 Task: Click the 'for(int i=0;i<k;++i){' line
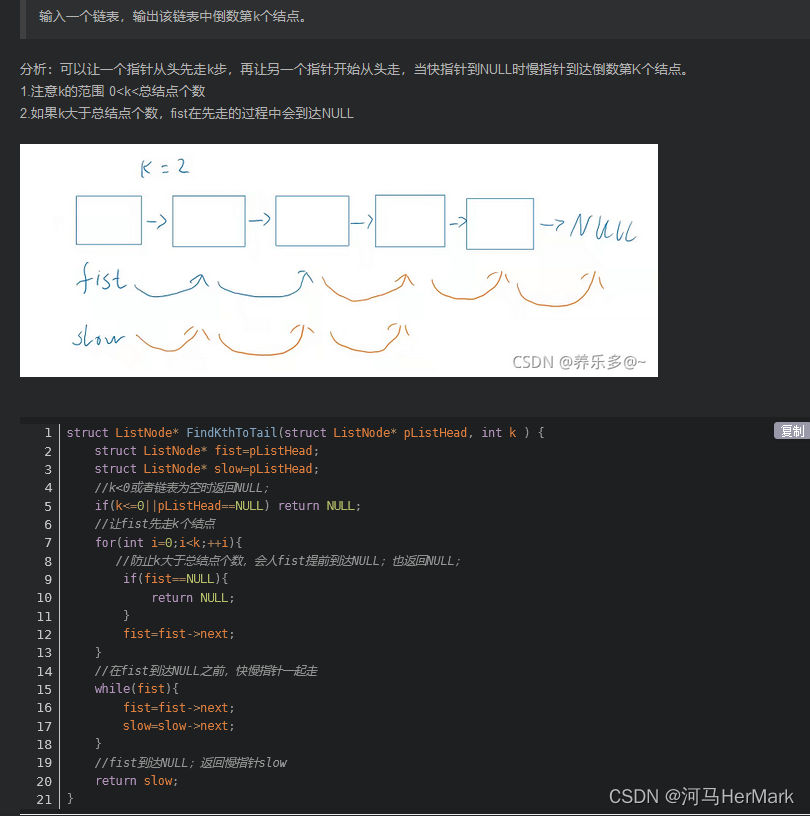[168, 543]
